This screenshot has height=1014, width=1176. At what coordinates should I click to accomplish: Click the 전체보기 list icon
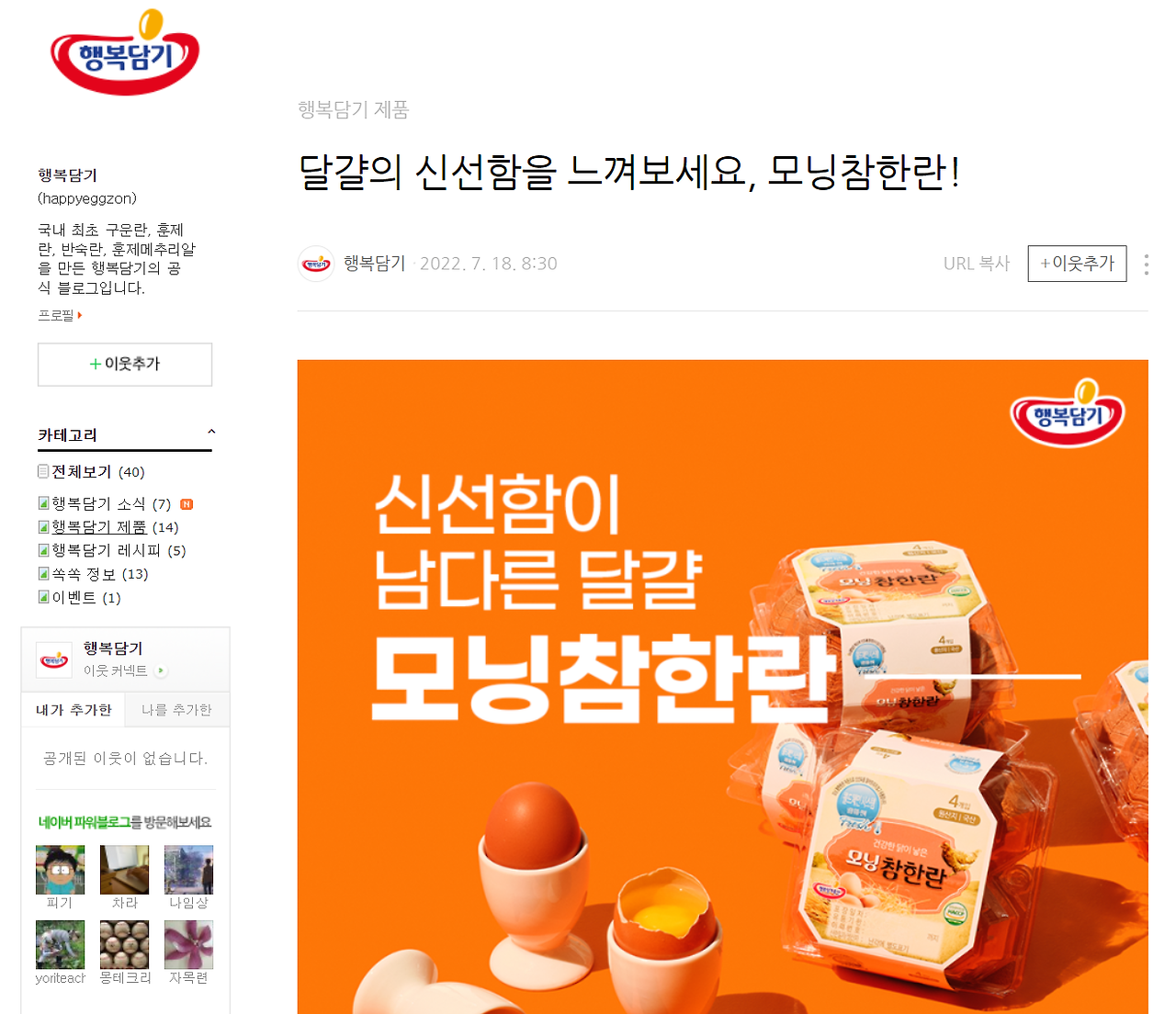click(x=43, y=471)
